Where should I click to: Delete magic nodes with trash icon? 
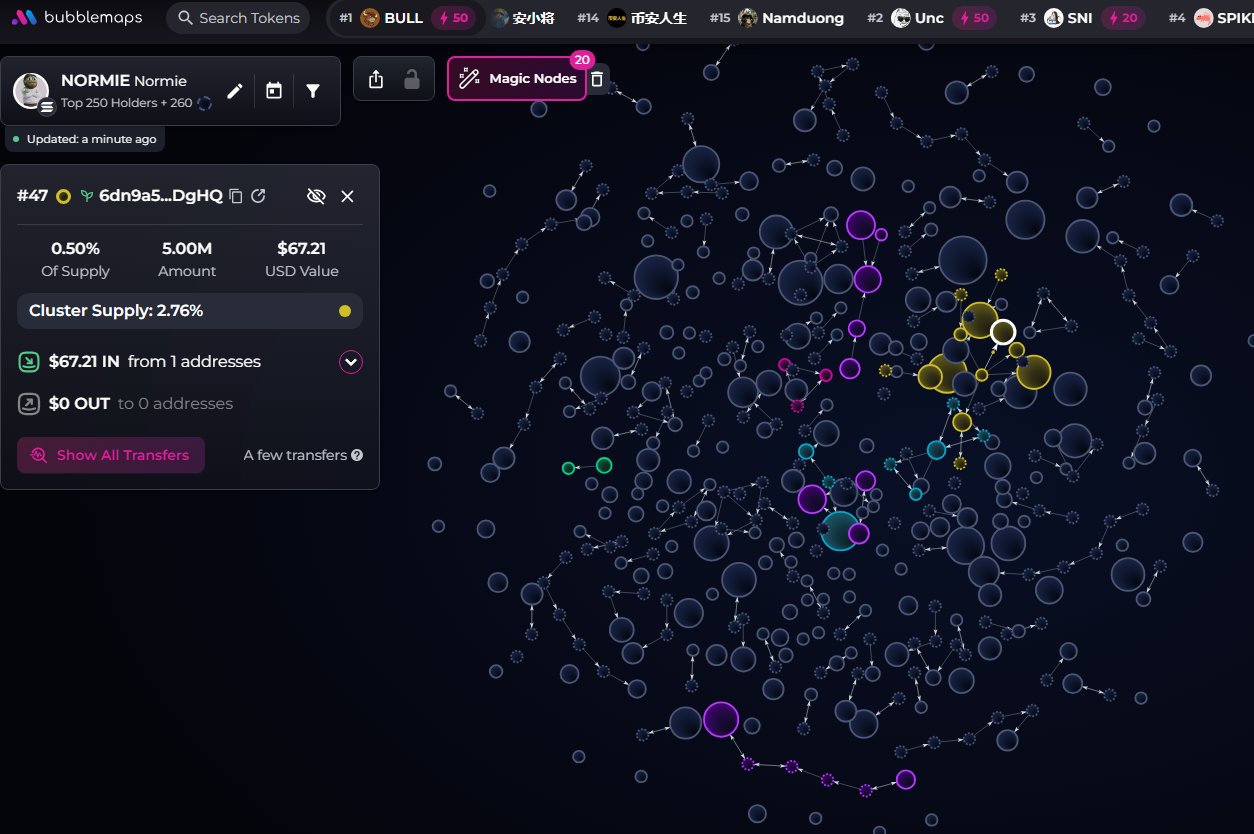(x=597, y=79)
